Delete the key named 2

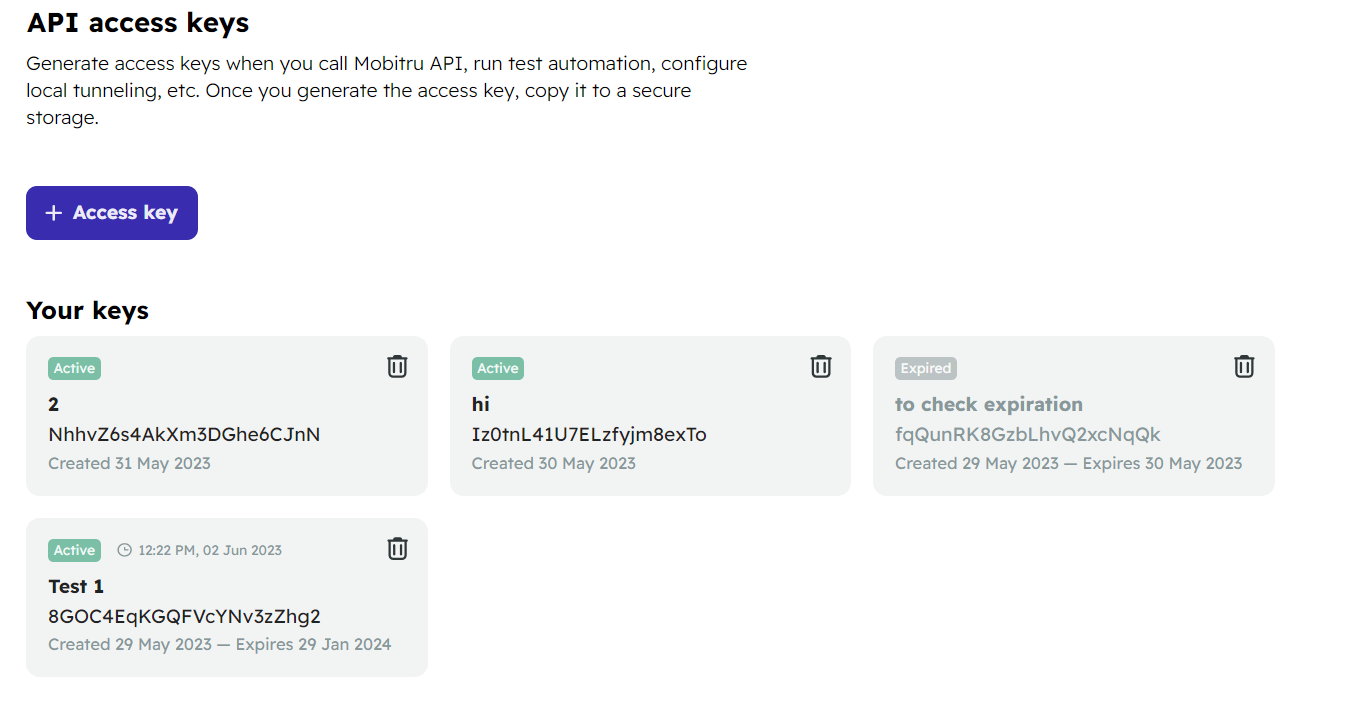(397, 366)
